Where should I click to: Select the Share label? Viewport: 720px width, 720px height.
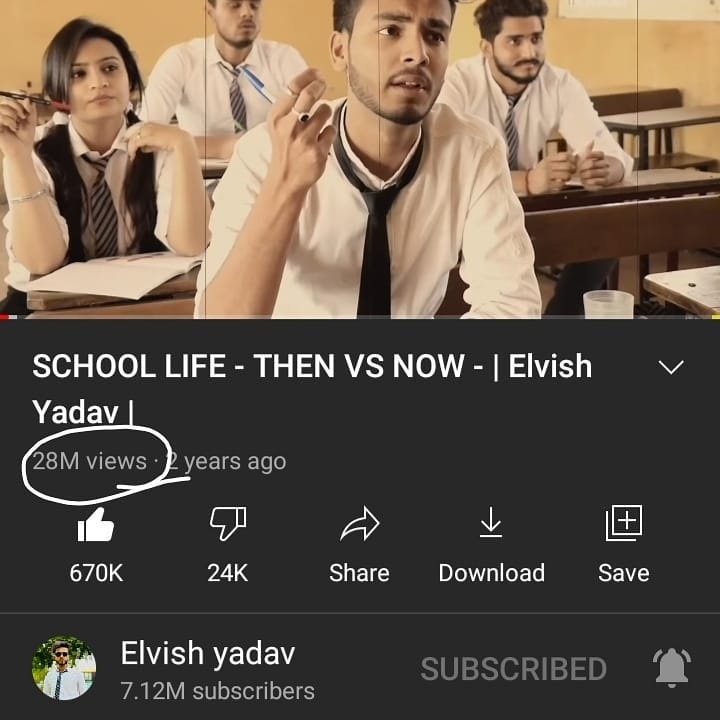(359, 573)
